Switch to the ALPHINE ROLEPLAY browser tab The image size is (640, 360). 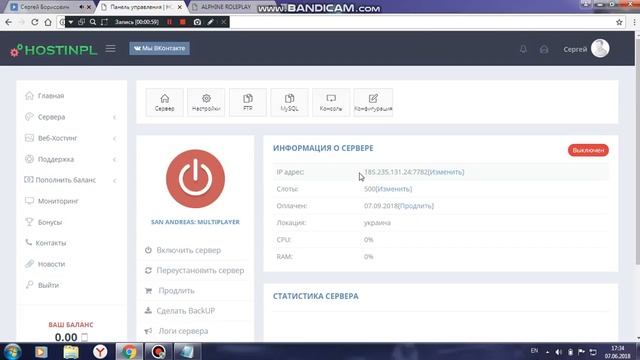(x=226, y=7)
